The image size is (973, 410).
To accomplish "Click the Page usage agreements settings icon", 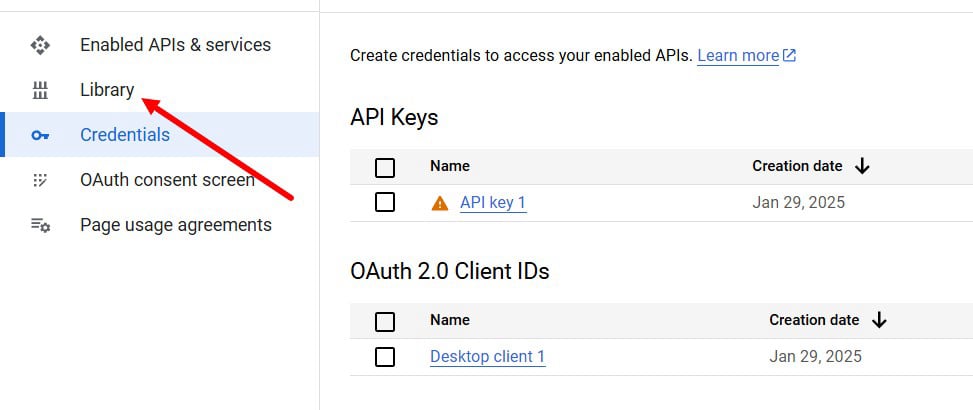I will (40, 225).
